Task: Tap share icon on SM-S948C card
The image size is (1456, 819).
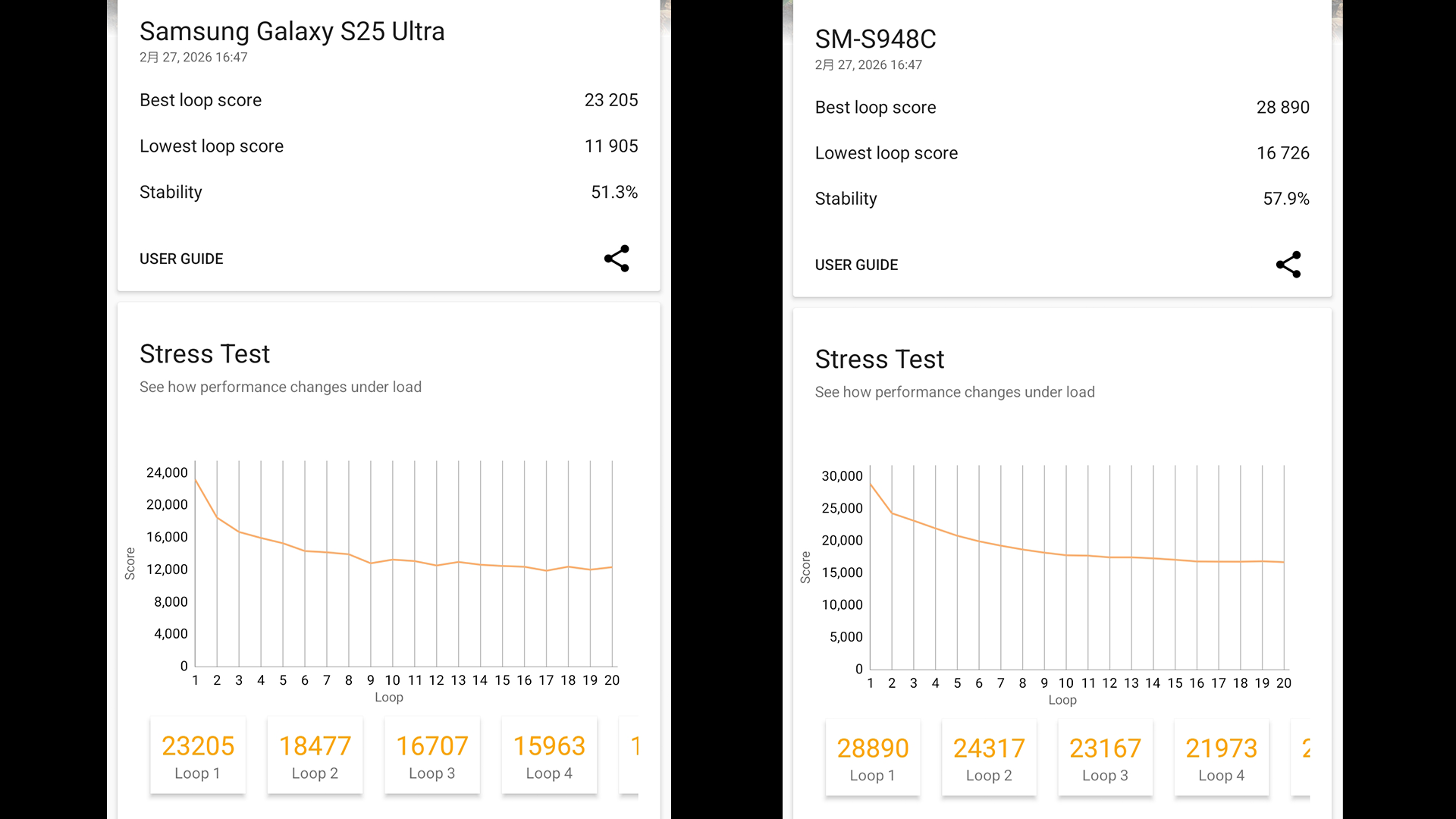Action: (x=1288, y=265)
